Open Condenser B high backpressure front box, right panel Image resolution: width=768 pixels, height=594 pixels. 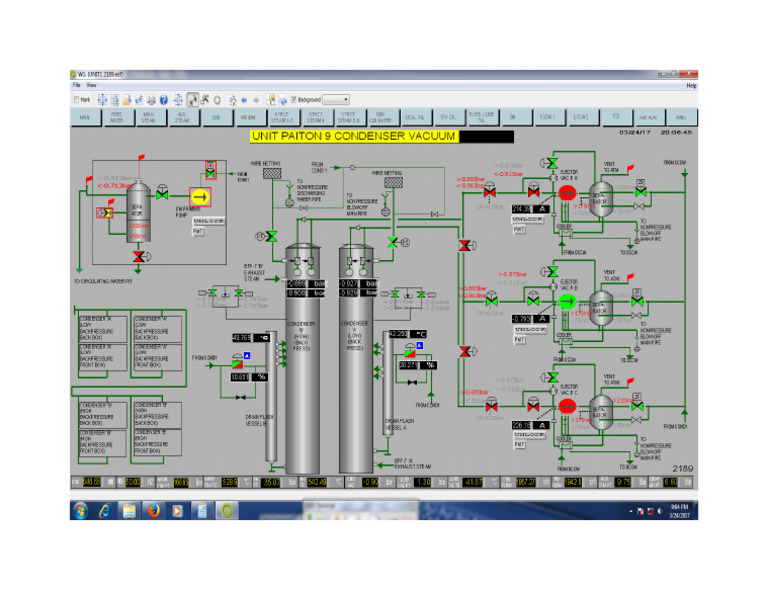(x=157, y=443)
